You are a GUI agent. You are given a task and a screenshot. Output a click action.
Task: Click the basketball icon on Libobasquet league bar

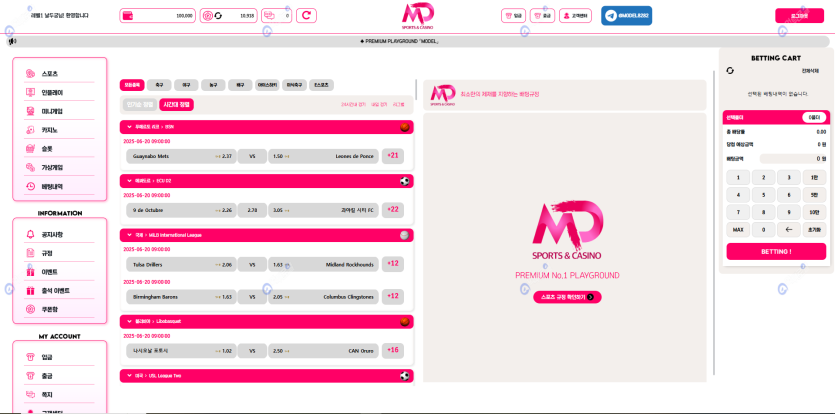click(x=405, y=321)
